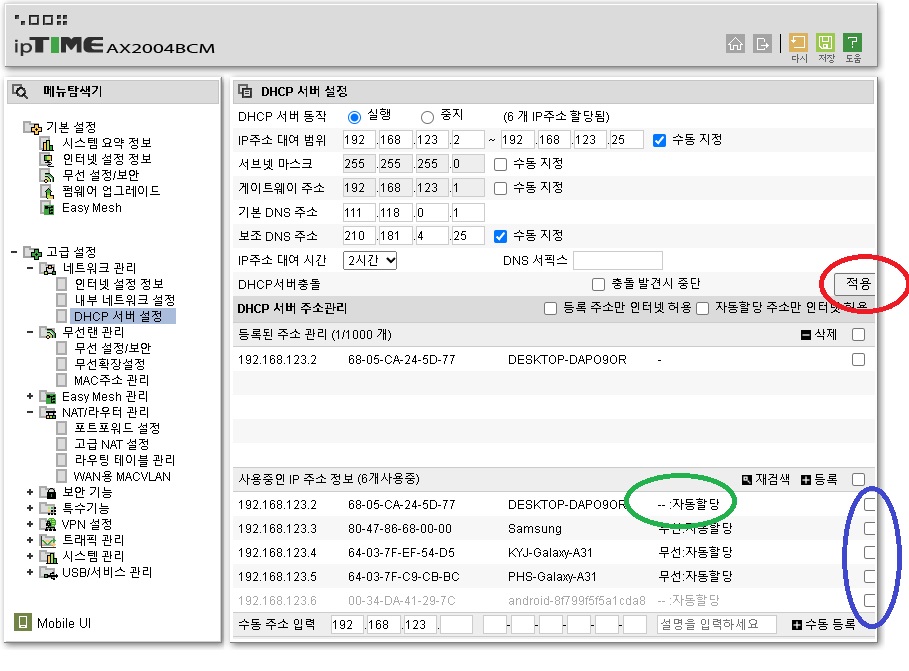Click the 네트워크 관리 icon
Screen dimensions: 909x671
[x=48, y=269]
